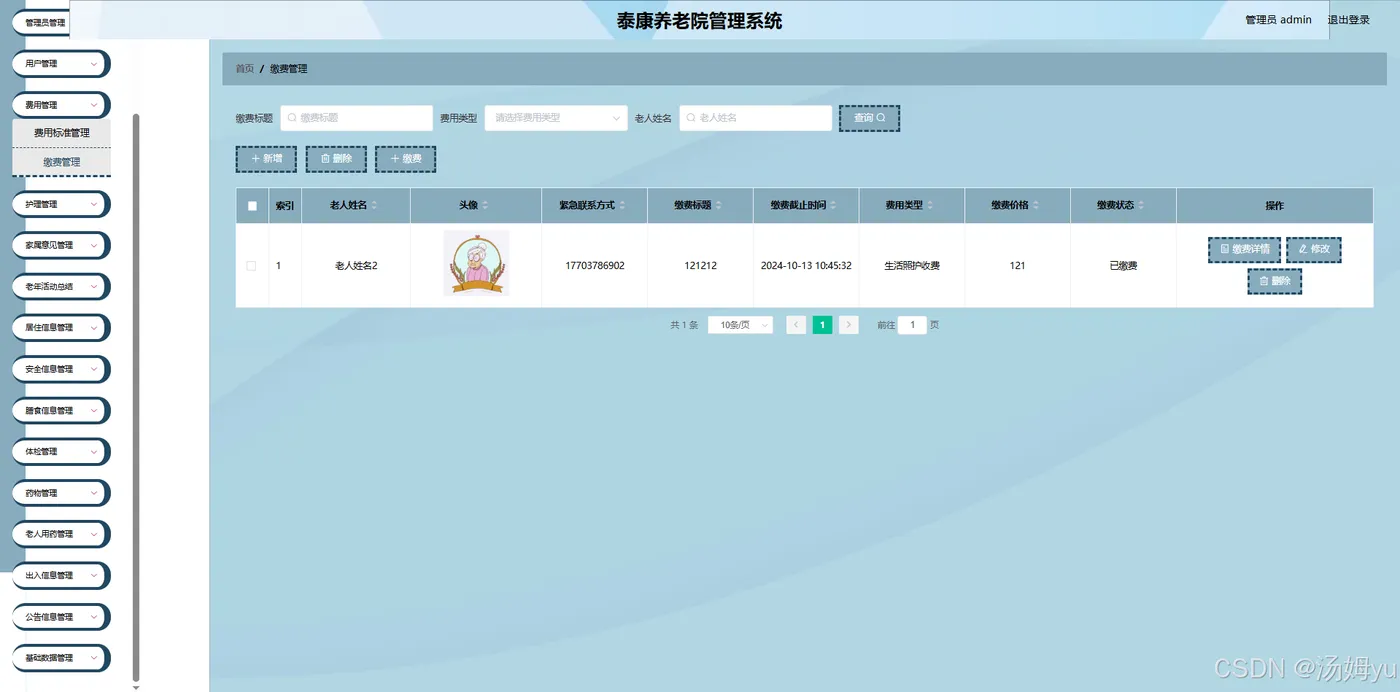Click sort arrows on 紧急联系方式 column

(622, 206)
